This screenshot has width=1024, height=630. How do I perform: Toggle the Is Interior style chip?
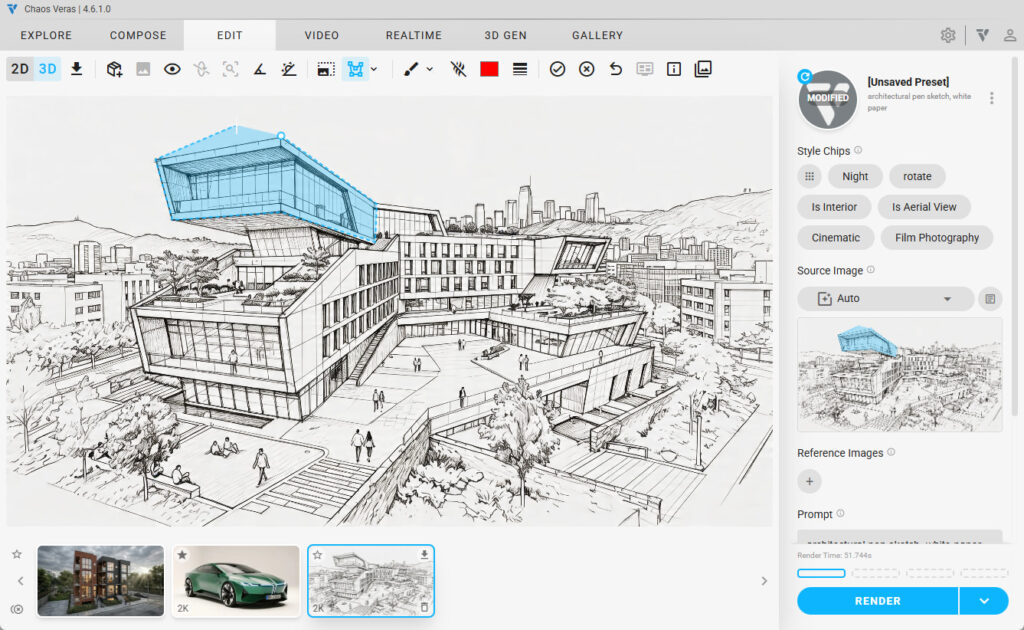click(834, 207)
